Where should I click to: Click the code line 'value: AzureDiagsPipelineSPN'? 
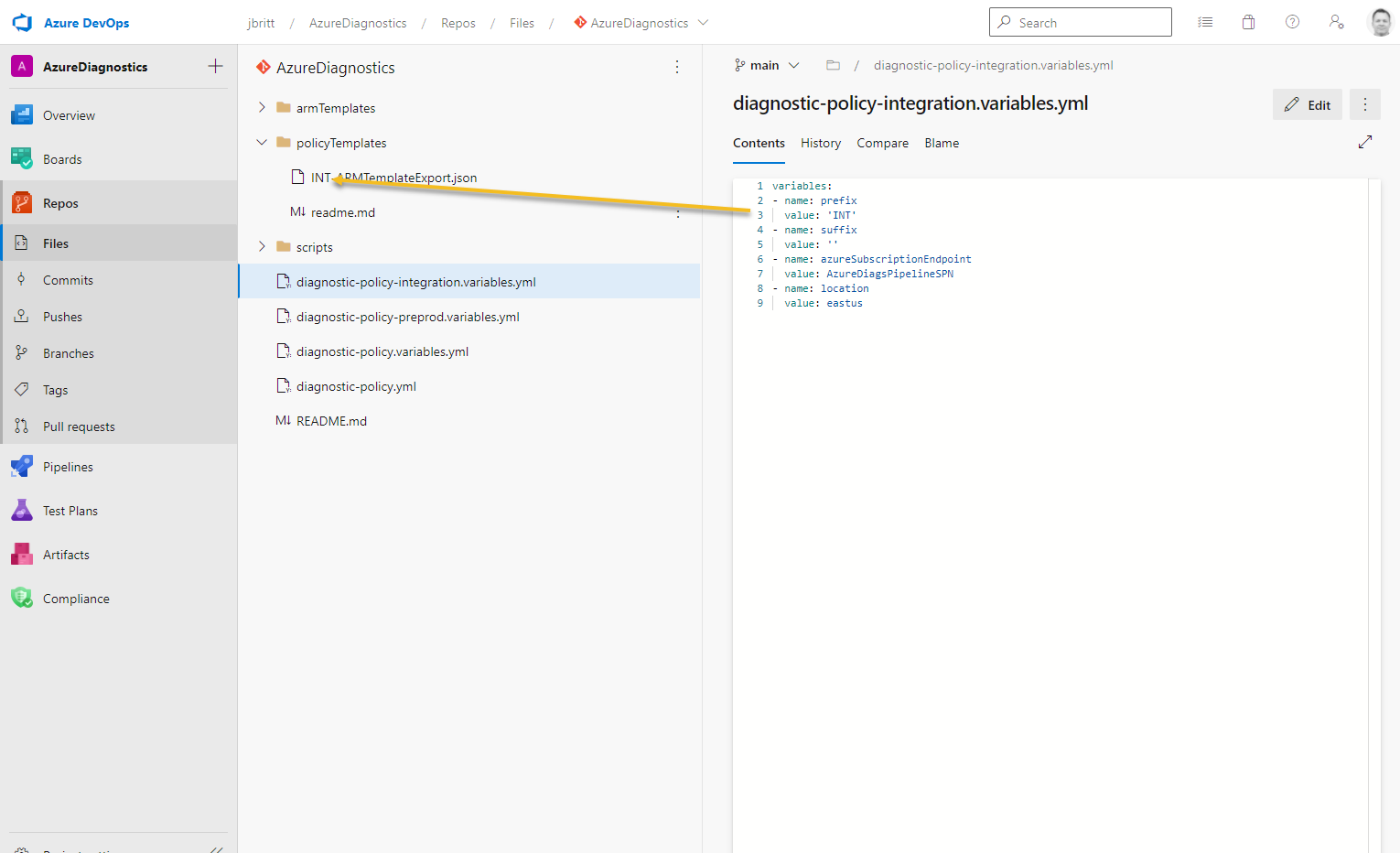tap(868, 274)
